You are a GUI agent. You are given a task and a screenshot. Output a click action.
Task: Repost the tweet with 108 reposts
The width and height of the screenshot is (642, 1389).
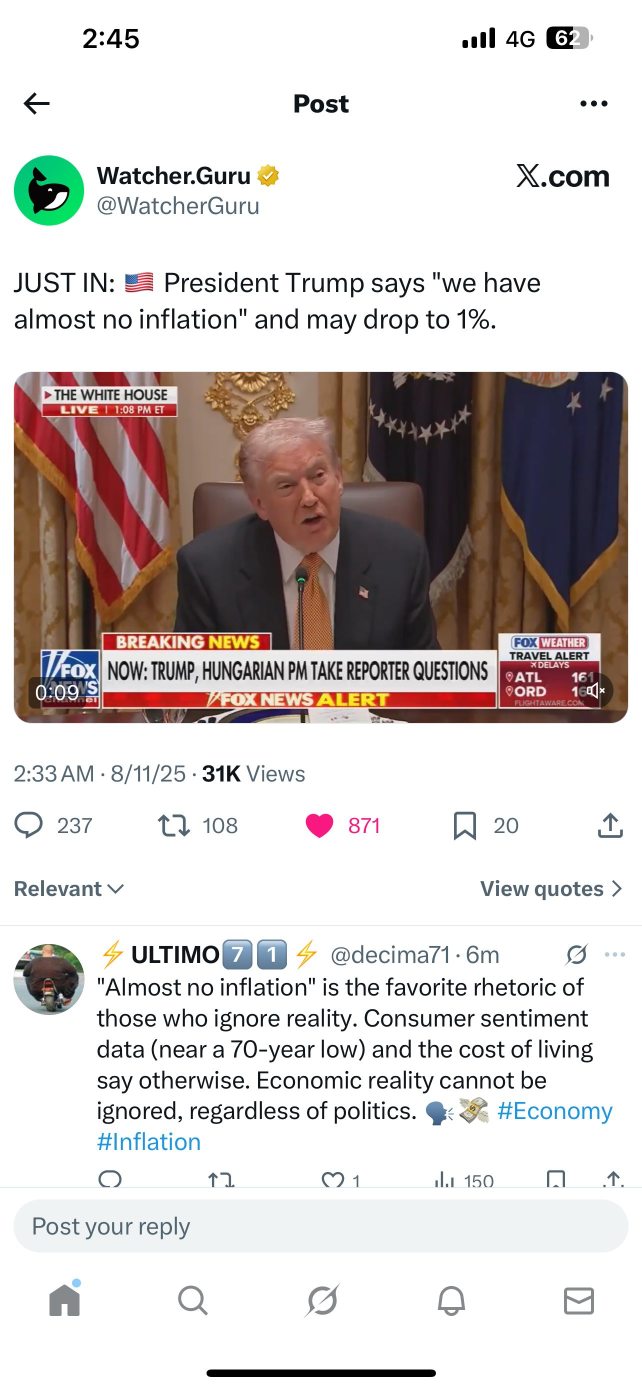[x=176, y=825]
